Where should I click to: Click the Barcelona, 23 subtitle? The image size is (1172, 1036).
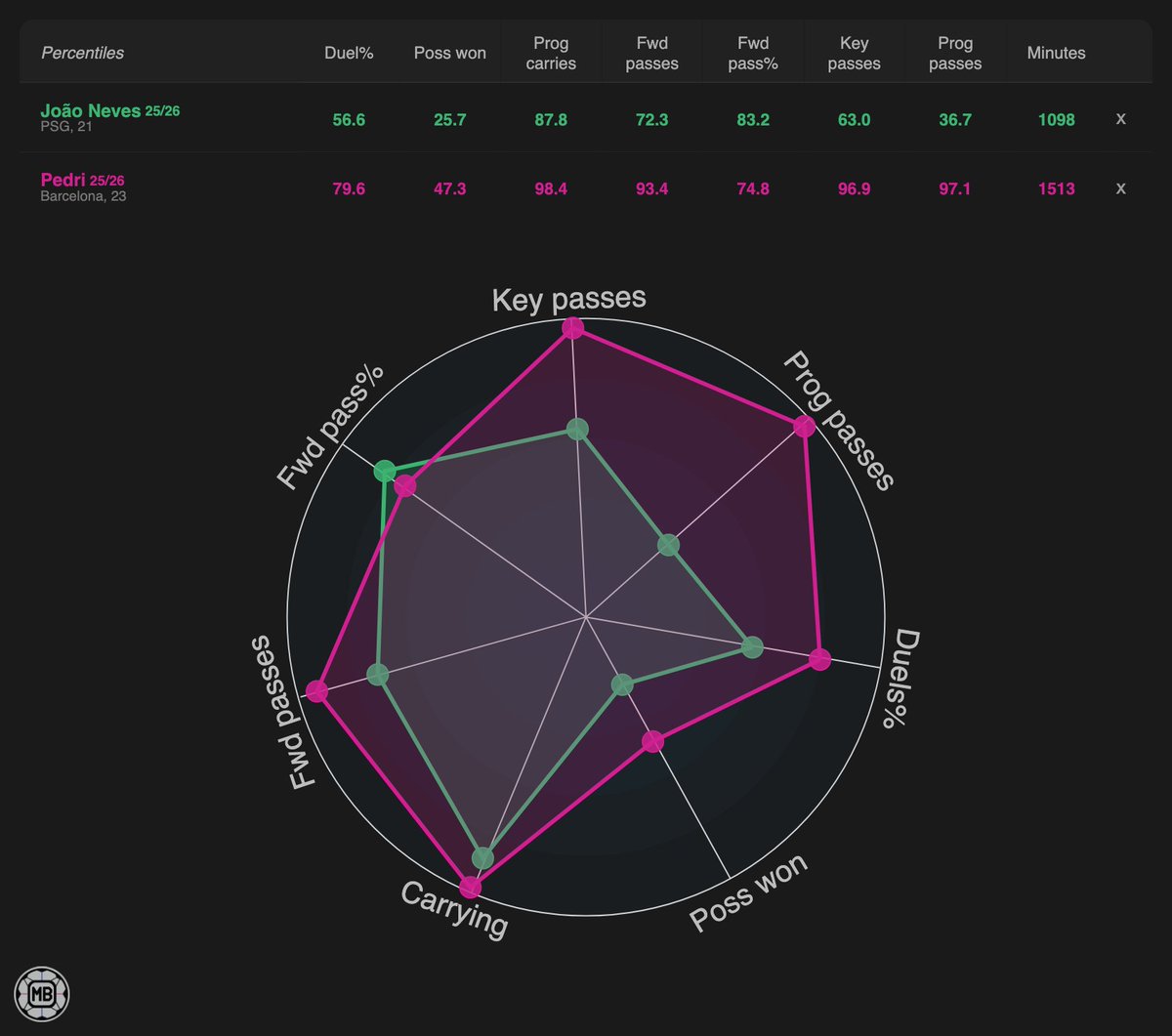coord(83,196)
